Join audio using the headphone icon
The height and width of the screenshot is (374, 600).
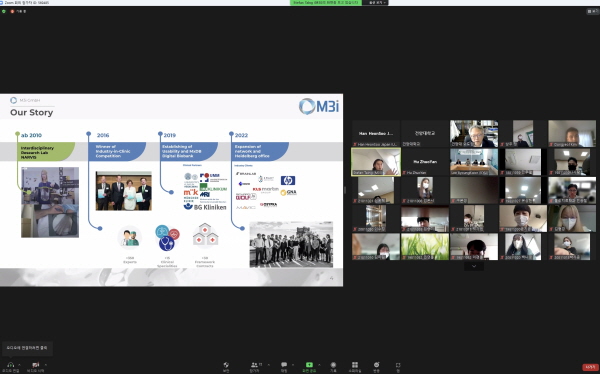pyautogui.click(x=10, y=364)
